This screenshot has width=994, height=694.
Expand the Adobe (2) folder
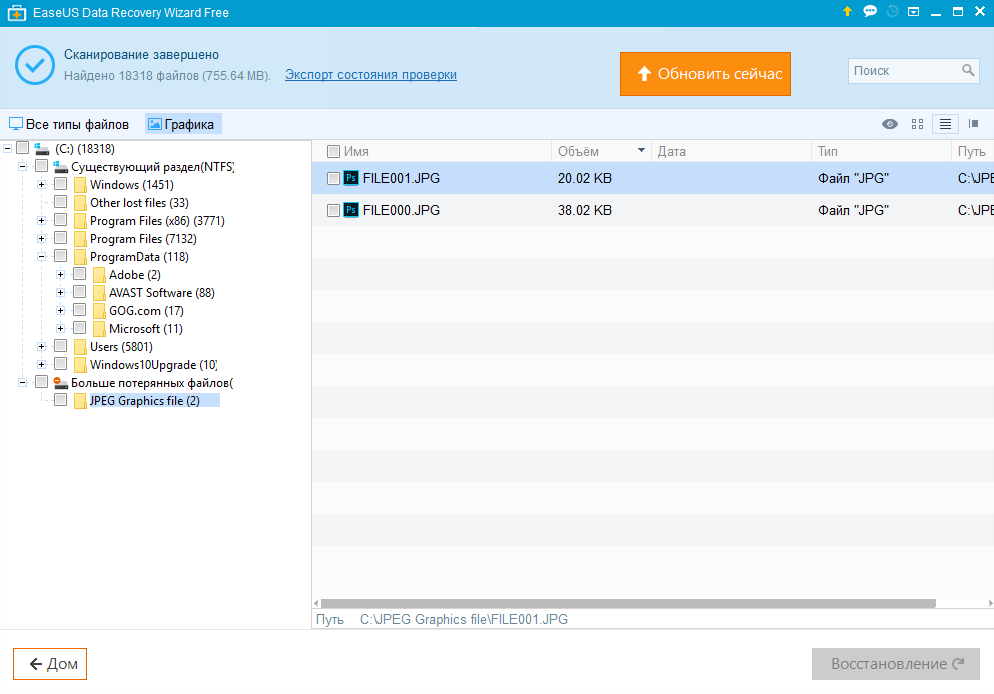point(61,274)
